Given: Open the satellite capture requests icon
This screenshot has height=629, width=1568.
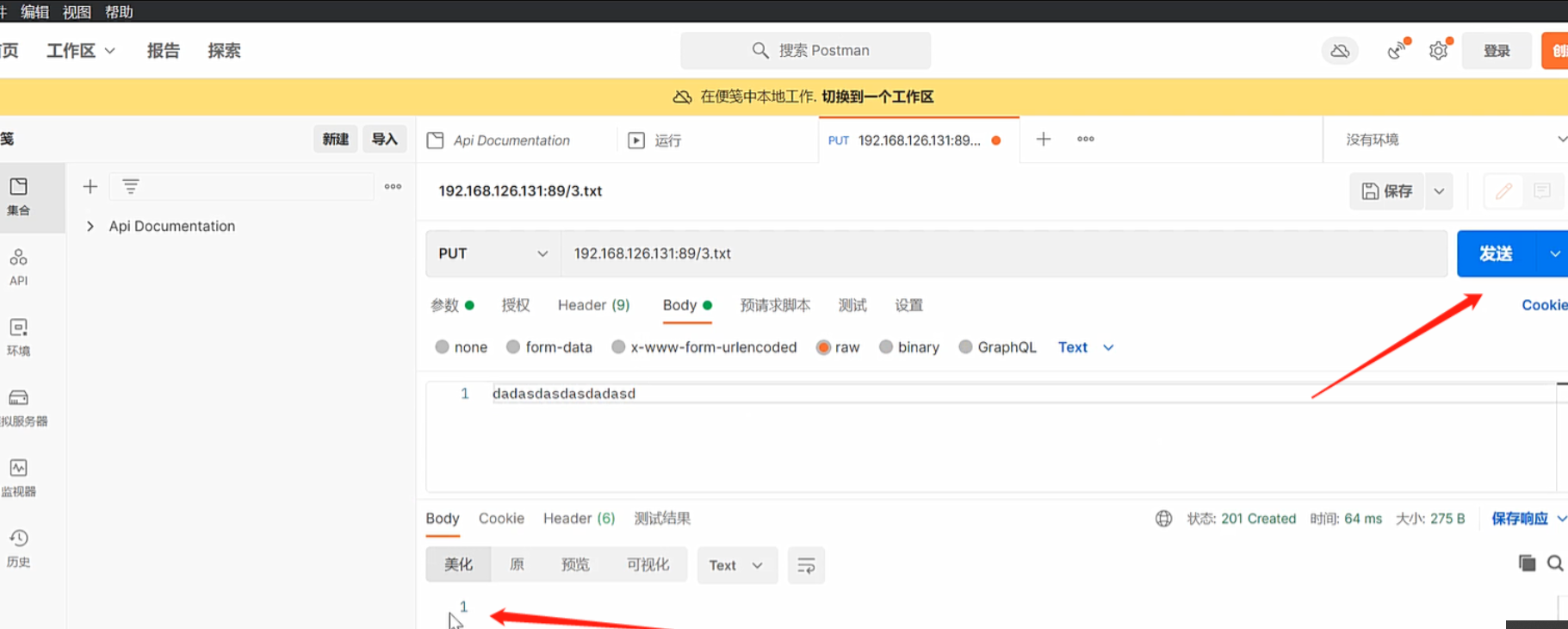Looking at the screenshot, I should pos(1397,50).
